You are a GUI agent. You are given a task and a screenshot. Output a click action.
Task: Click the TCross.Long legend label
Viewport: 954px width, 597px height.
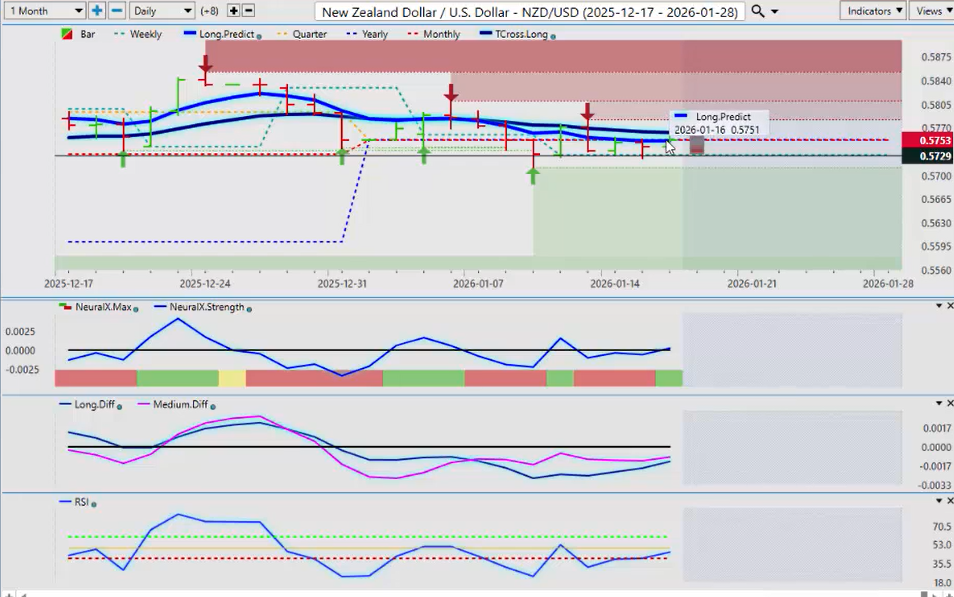click(523, 34)
